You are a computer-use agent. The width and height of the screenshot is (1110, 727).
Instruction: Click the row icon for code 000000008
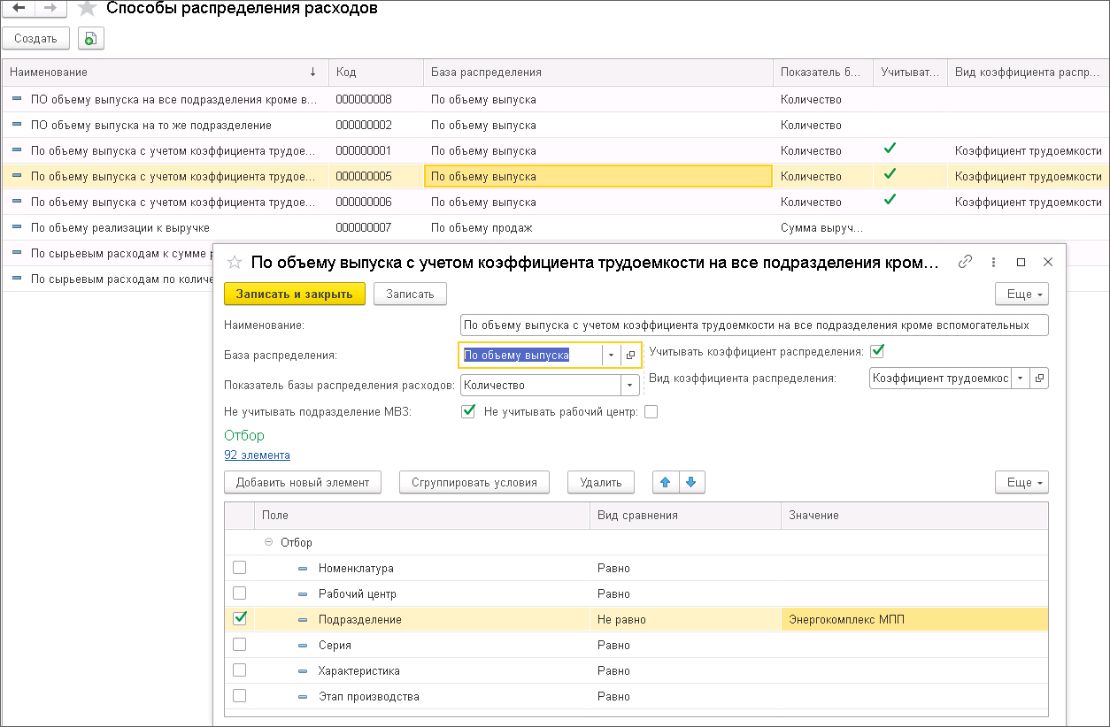pyautogui.click(x=17, y=99)
